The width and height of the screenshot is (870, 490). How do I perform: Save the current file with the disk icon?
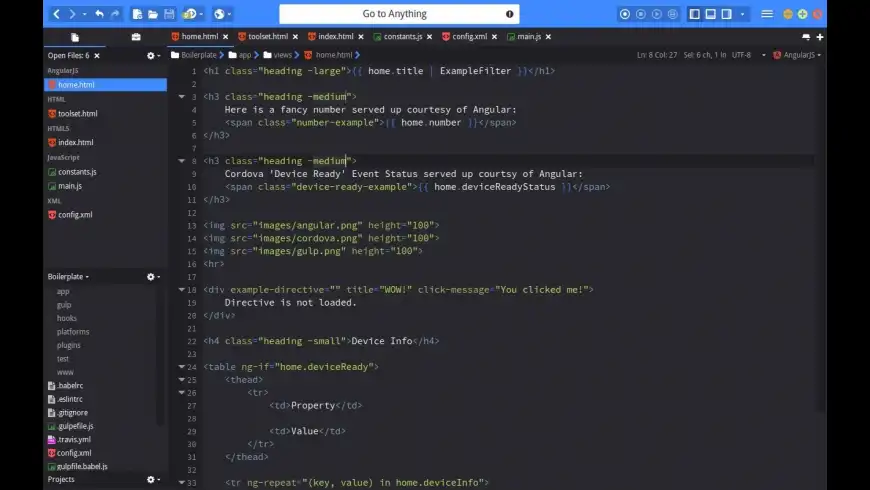tap(169, 14)
